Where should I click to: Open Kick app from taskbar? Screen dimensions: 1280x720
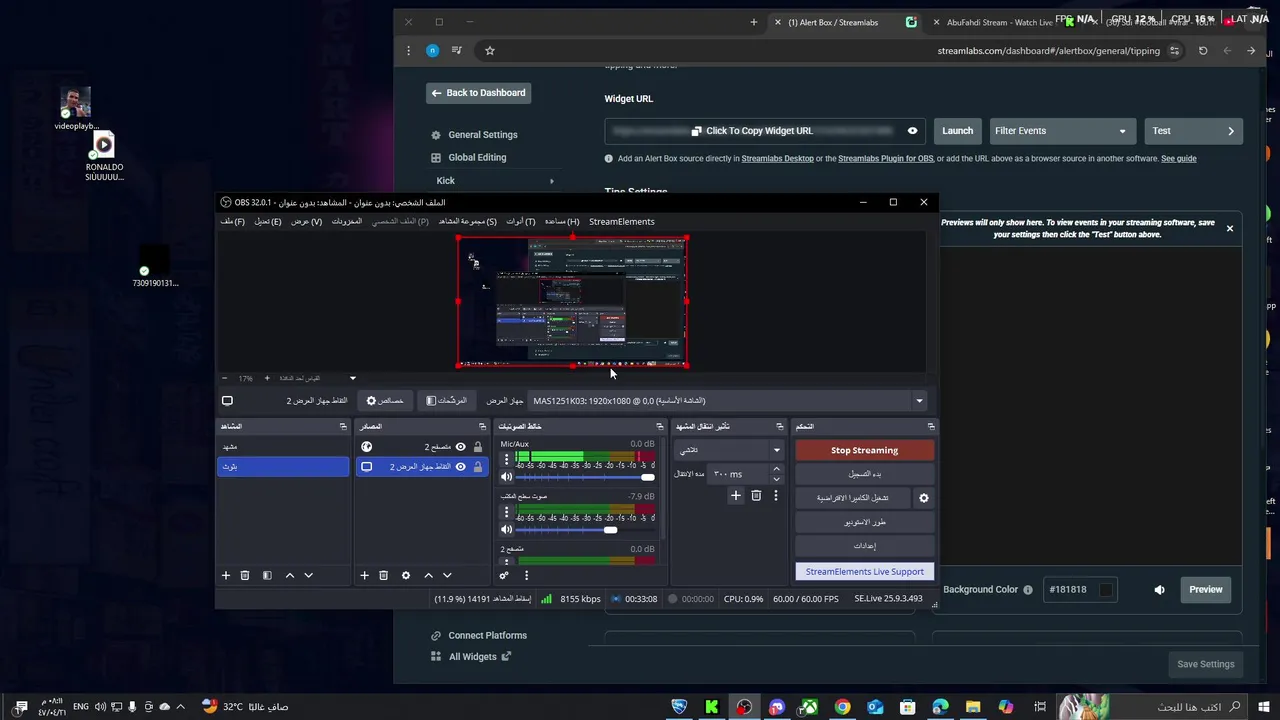click(x=712, y=707)
